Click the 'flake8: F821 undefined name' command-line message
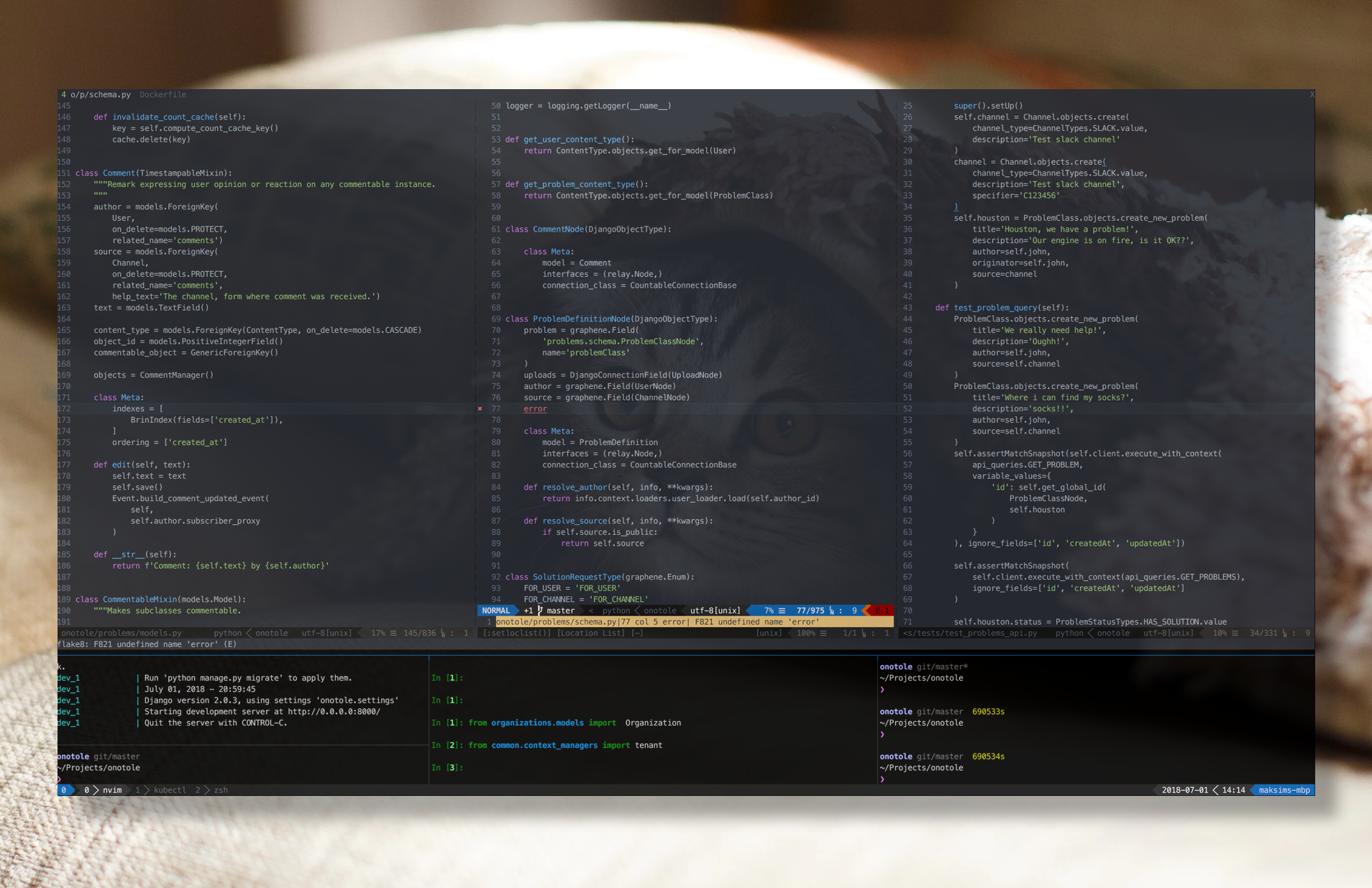The height and width of the screenshot is (888, 1372). point(147,644)
